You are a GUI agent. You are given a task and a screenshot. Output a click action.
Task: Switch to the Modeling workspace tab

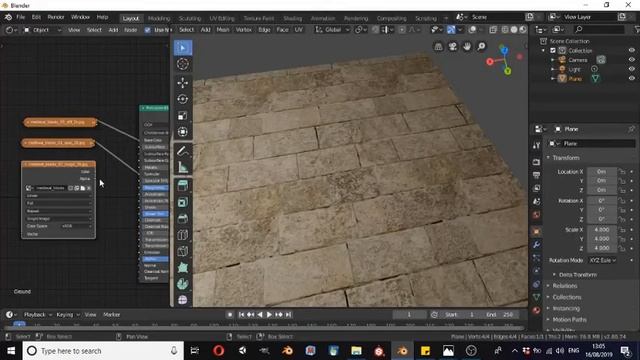coord(159,18)
